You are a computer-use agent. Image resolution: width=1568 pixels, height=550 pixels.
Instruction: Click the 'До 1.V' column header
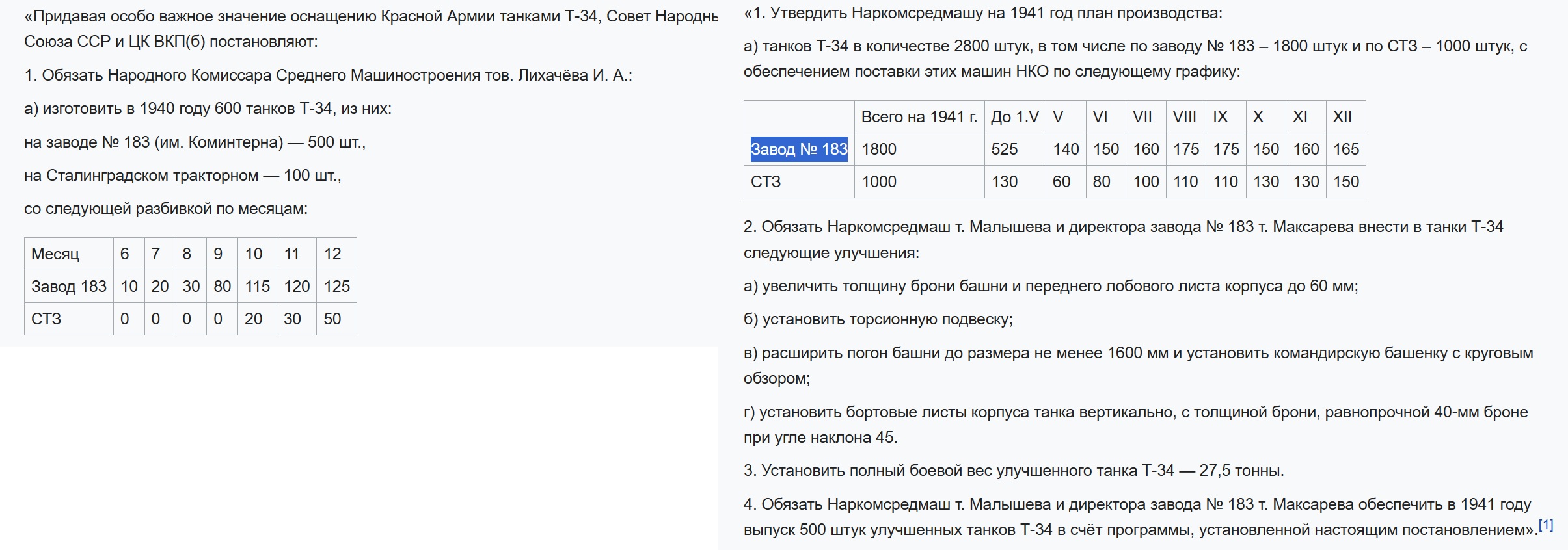[x=1014, y=116]
